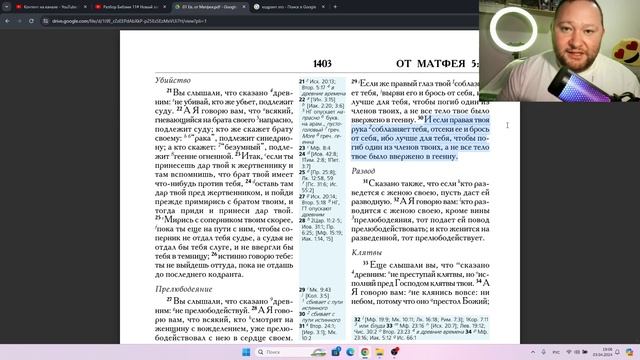Show hidden system tray icons chevron

(x=533, y=352)
